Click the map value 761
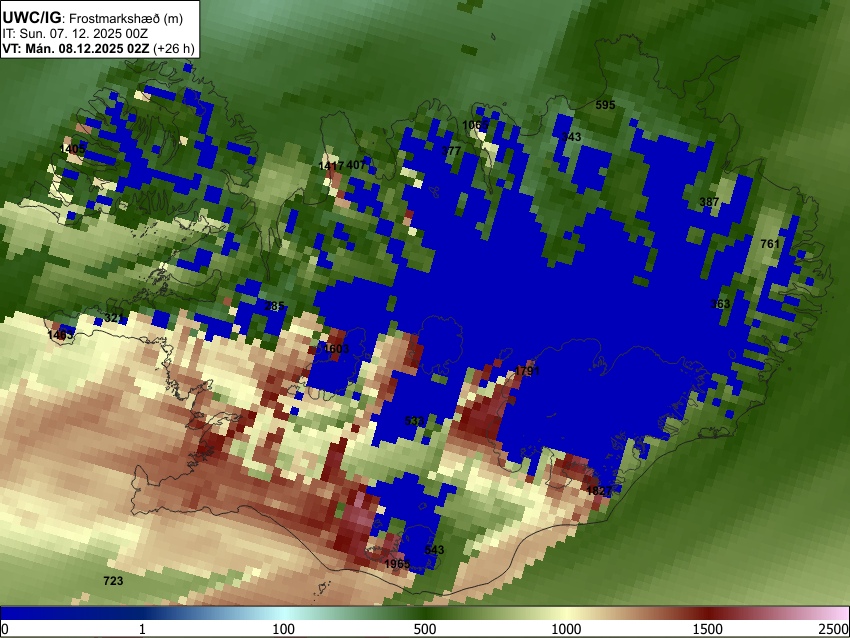The image size is (850, 638). pos(770,244)
